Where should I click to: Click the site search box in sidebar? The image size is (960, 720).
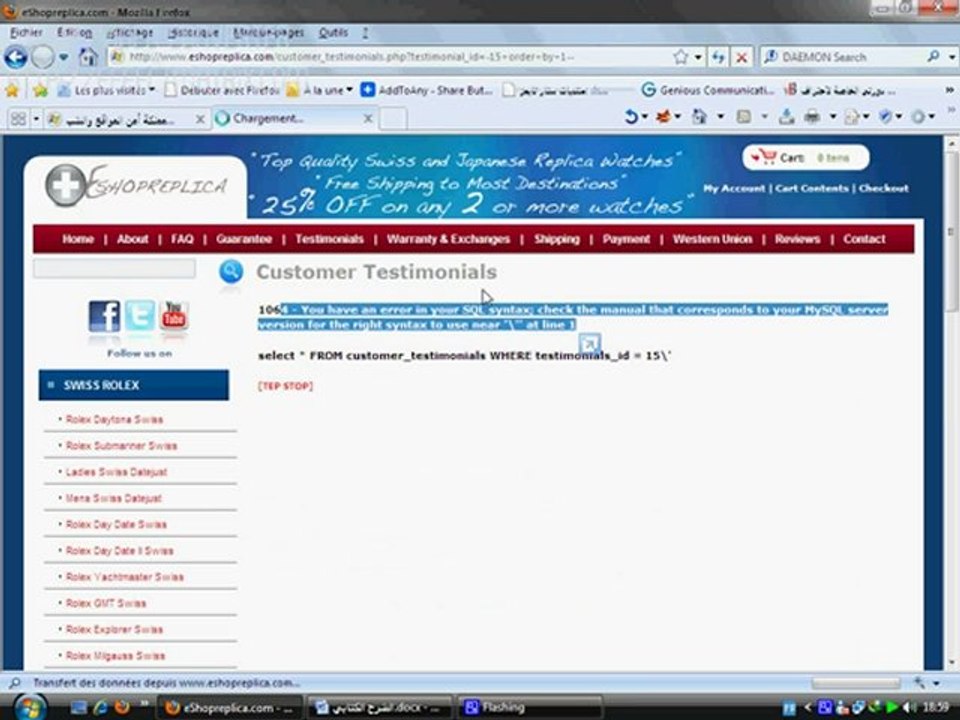(114, 268)
